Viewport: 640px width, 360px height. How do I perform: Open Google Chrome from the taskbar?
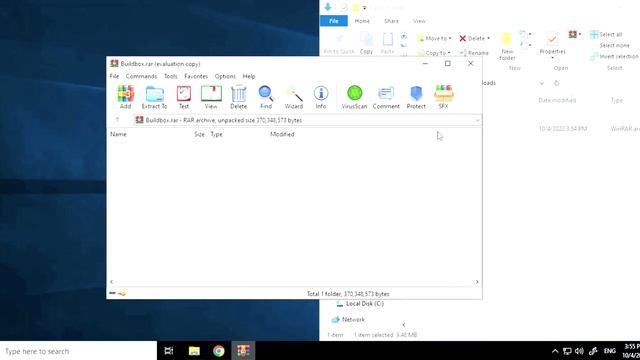[218, 351]
